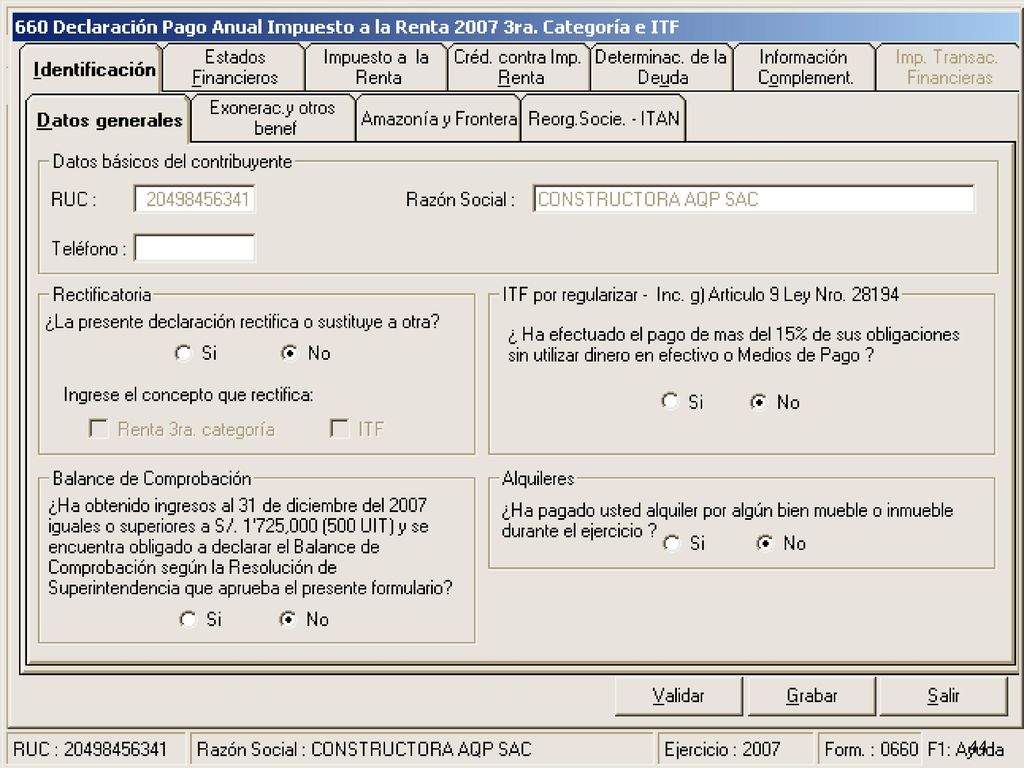Viewport: 1024px width, 768px height.
Task: Select No for Balance de Comprobación
Action: pos(288,619)
